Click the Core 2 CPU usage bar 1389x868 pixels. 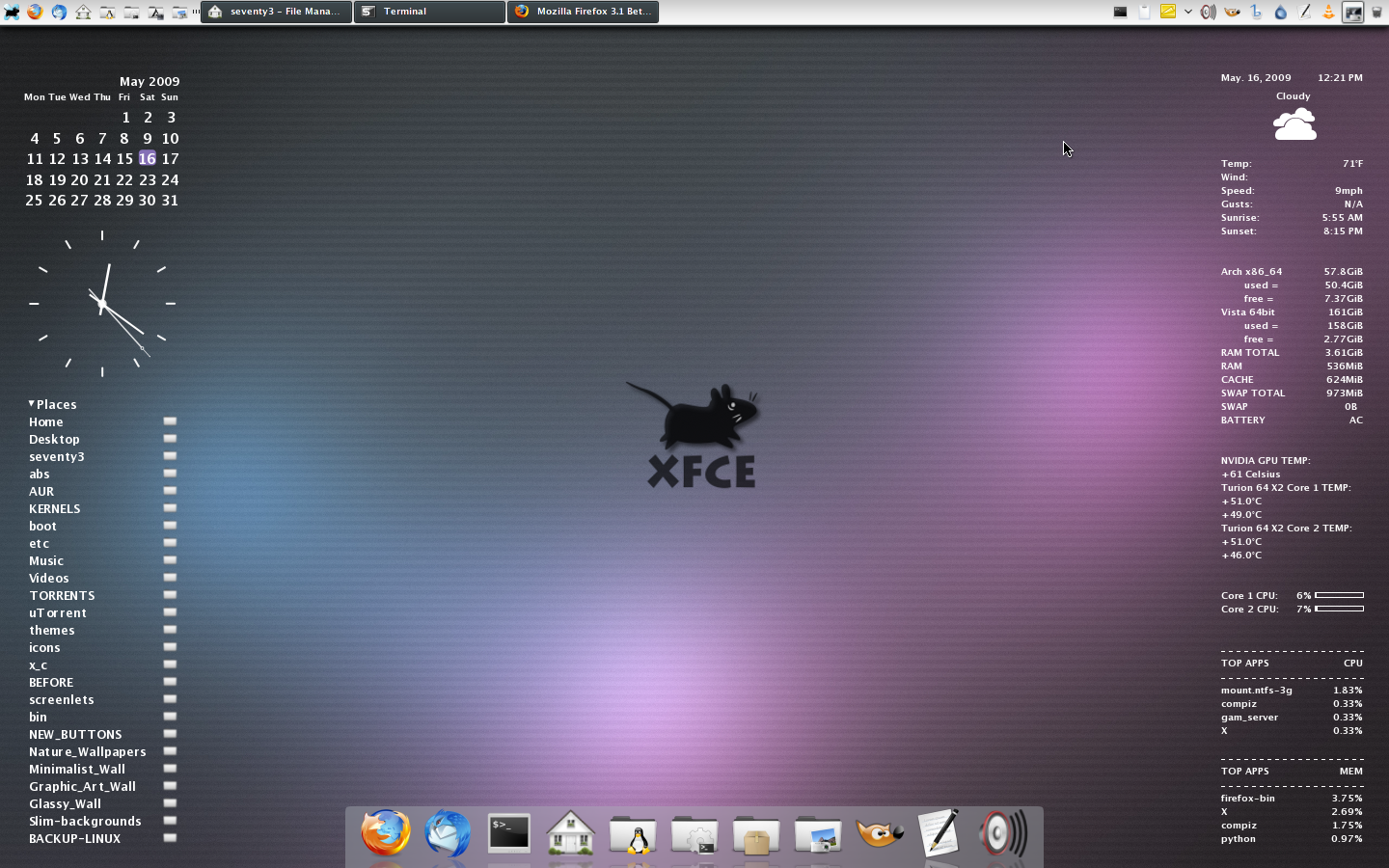1339,609
